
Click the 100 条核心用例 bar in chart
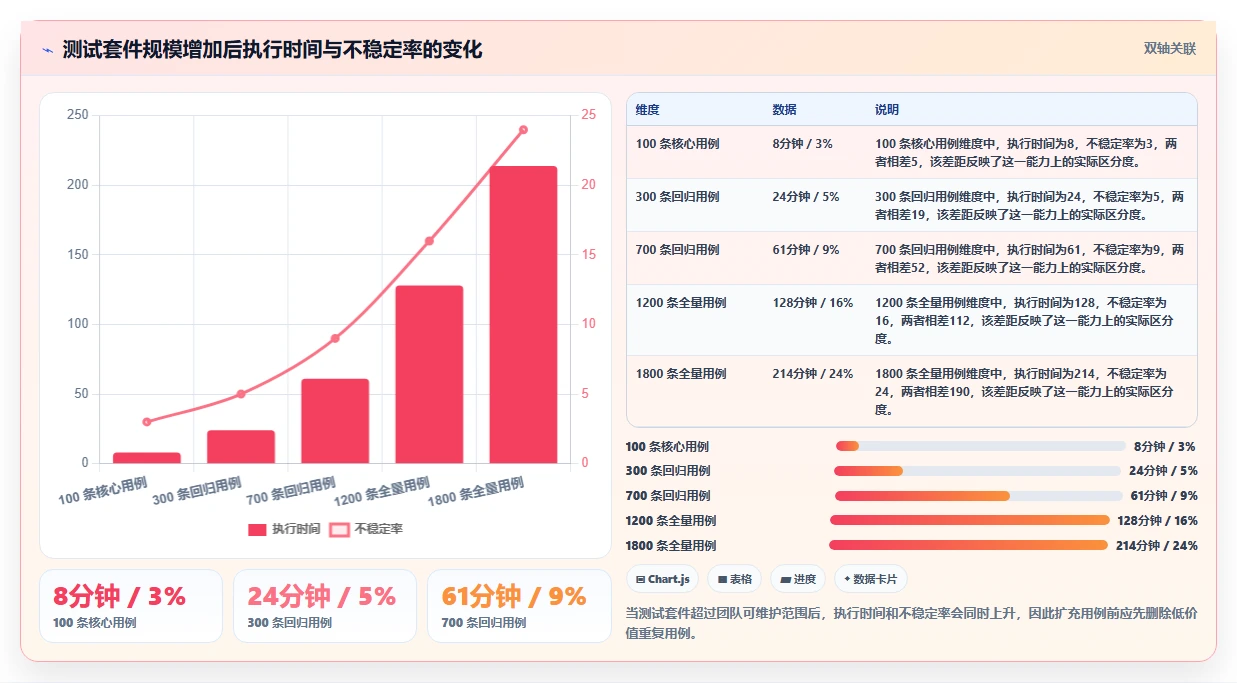[x=147, y=457]
